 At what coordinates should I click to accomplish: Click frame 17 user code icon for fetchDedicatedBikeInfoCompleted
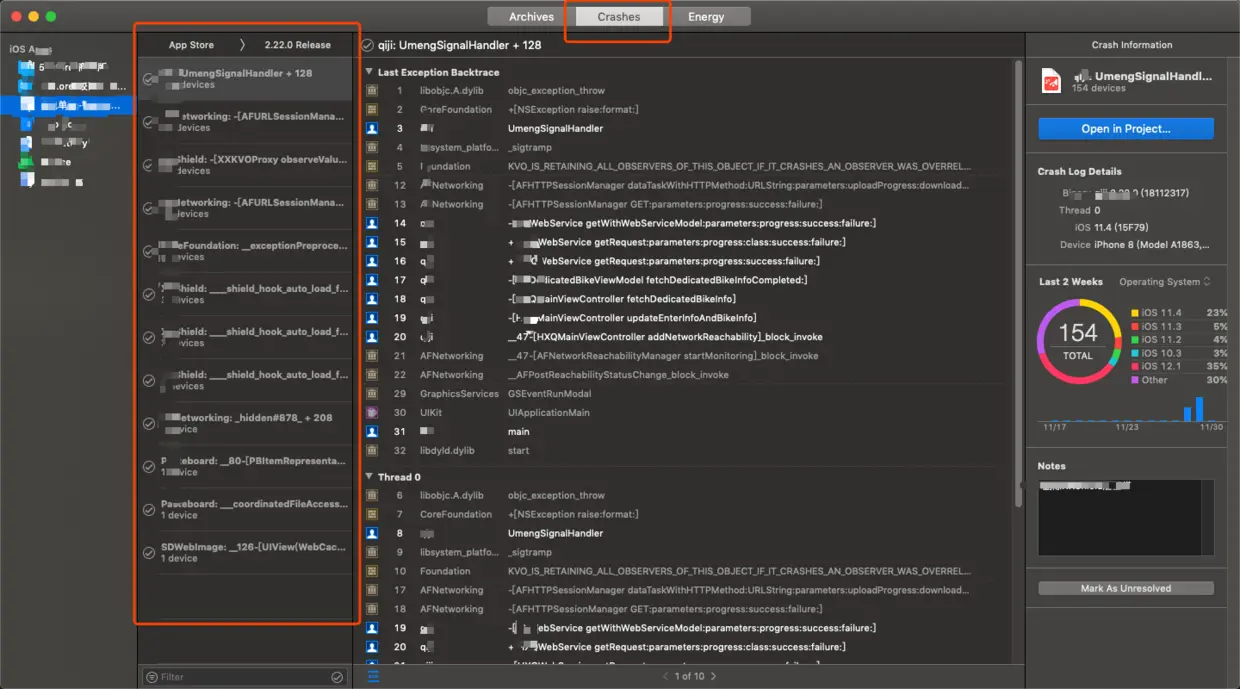click(x=372, y=281)
